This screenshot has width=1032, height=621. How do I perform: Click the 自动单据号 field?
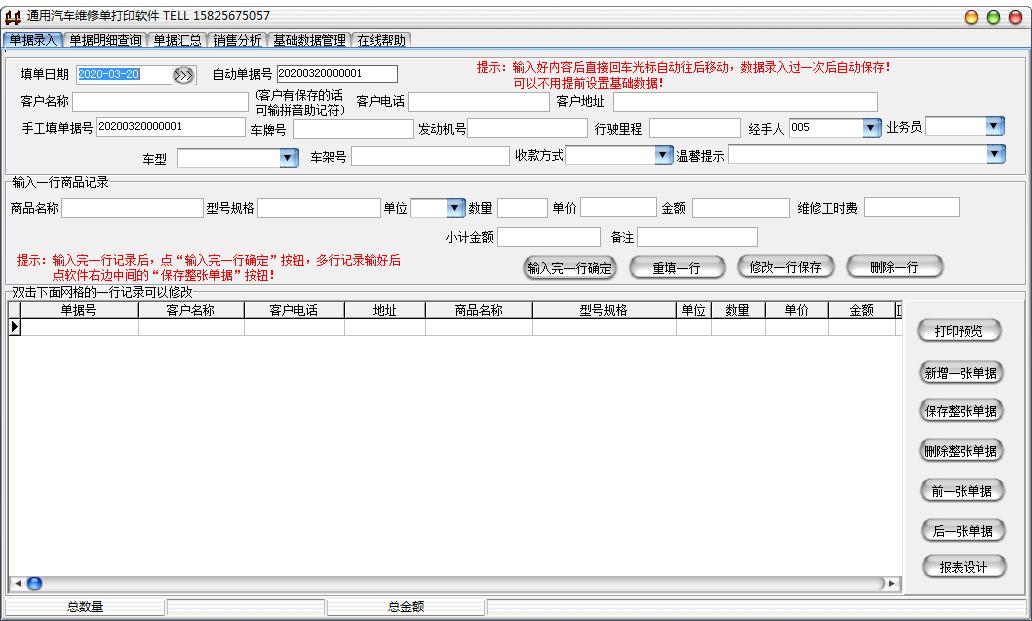pyautogui.click(x=337, y=74)
